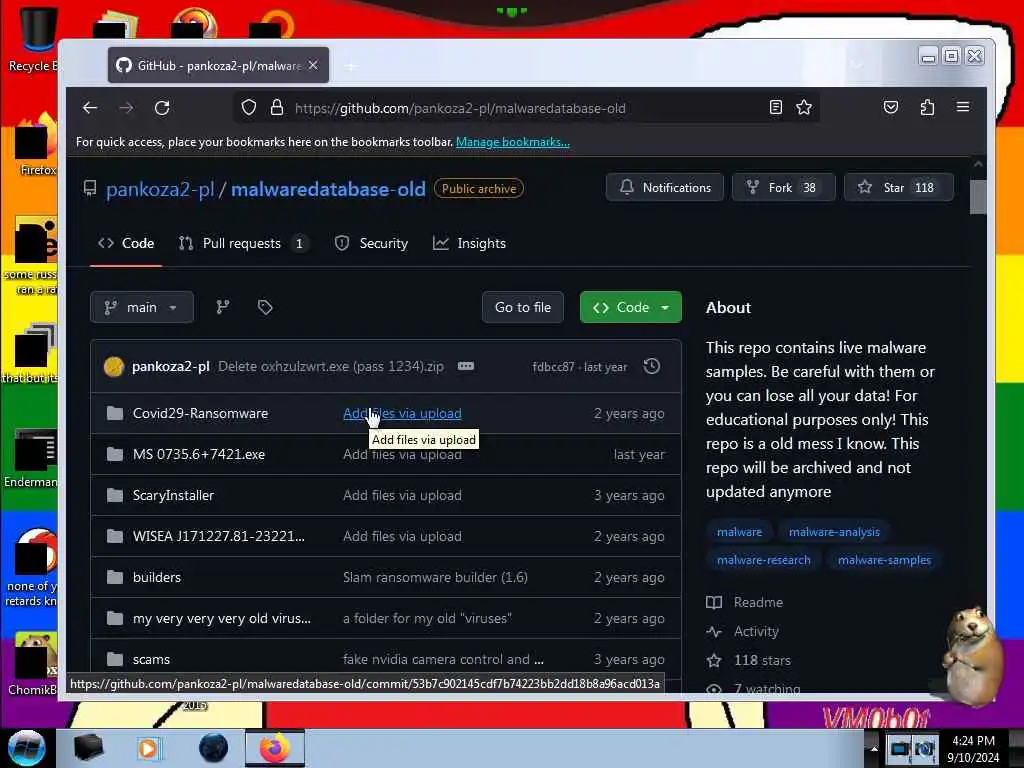This screenshot has height=768, width=1024.
Task: Expand commit message ellipsis button
Action: 466,366
